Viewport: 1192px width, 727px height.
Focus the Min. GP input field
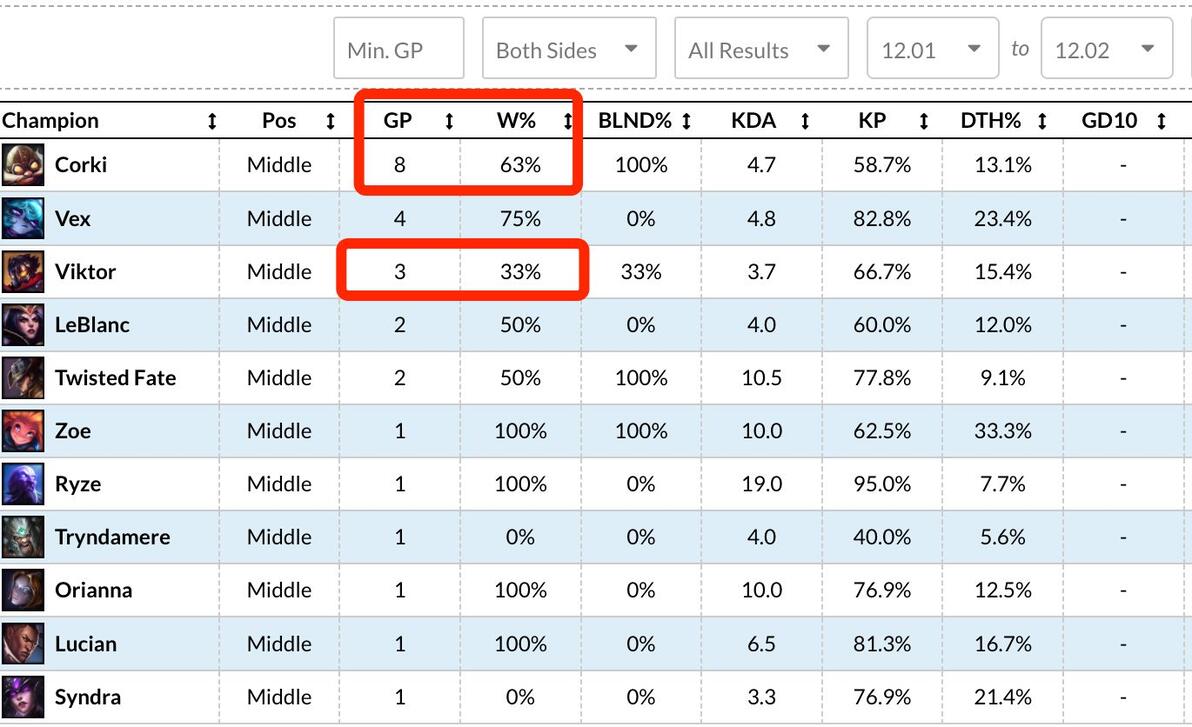(398, 49)
